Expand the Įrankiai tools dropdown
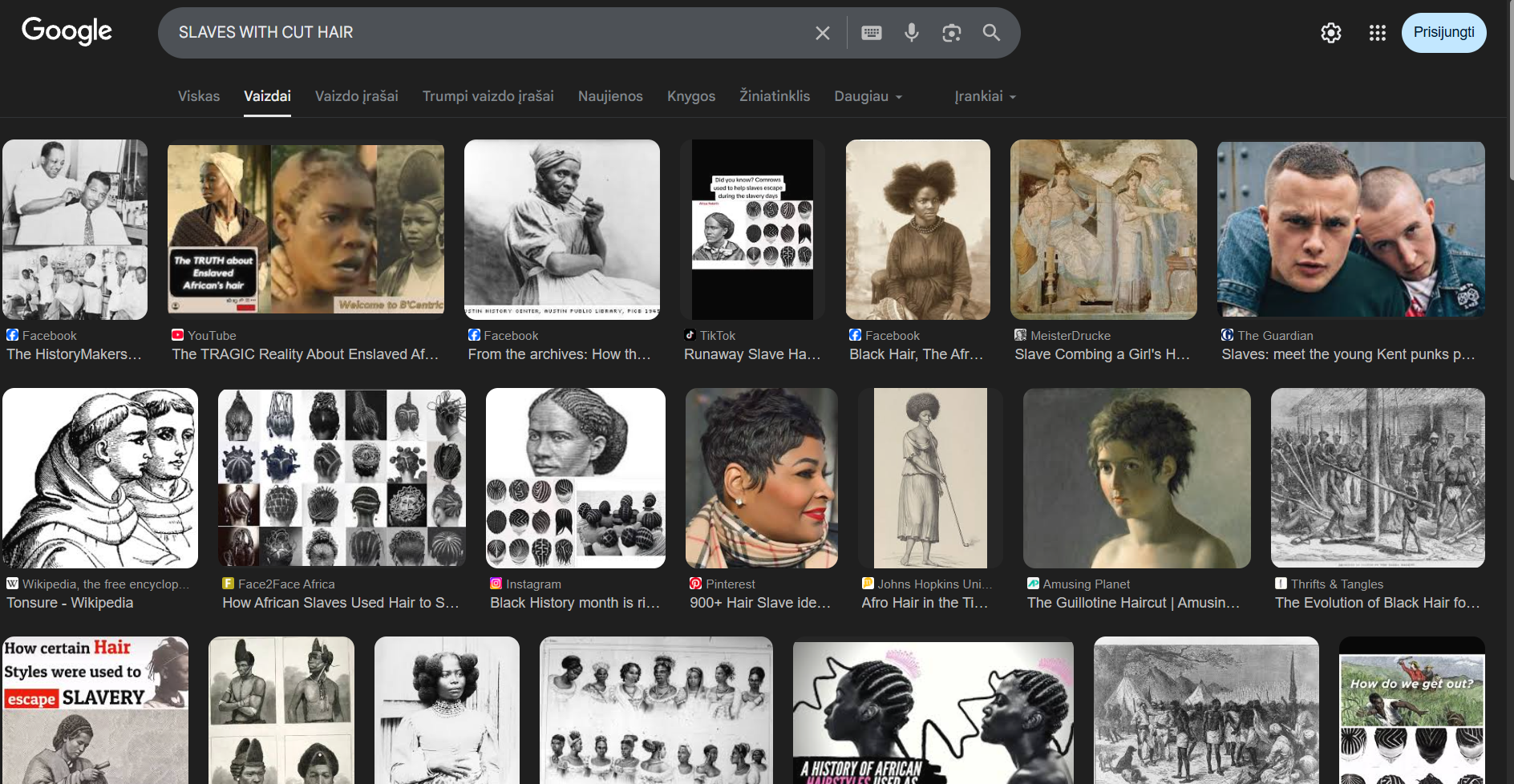Screen dimensions: 1514x784 (x=986, y=96)
